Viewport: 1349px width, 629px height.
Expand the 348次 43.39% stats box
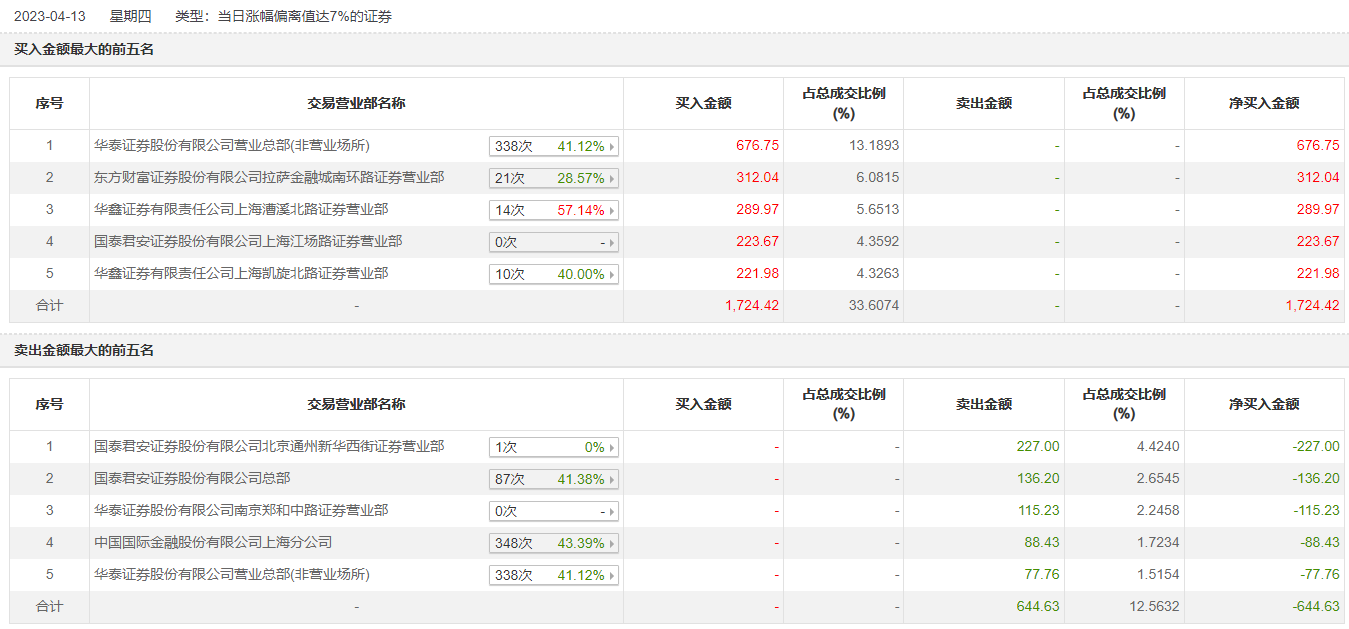click(x=554, y=544)
